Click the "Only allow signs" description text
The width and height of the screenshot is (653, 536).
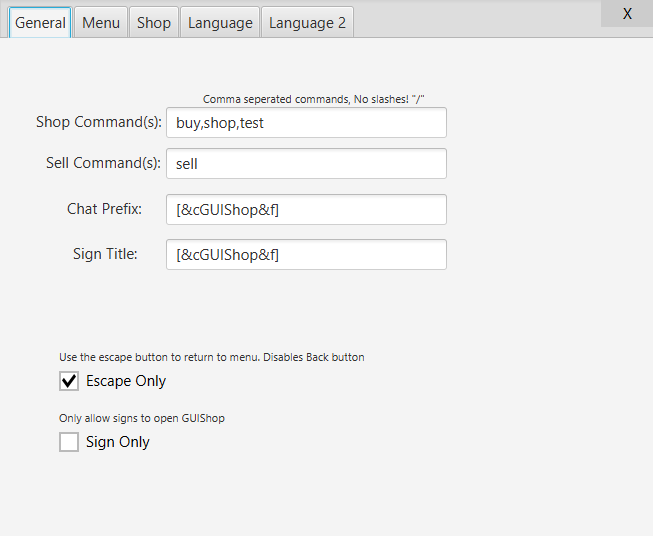(142, 418)
